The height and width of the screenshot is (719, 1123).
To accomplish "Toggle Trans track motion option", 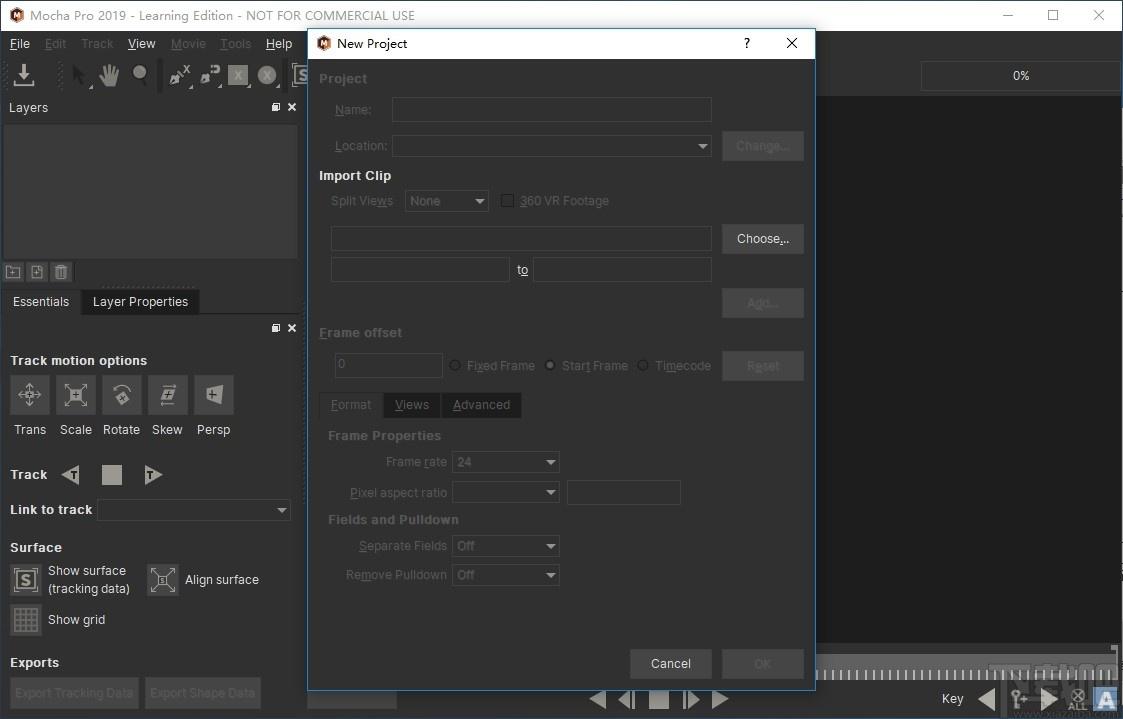I will tap(29, 395).
